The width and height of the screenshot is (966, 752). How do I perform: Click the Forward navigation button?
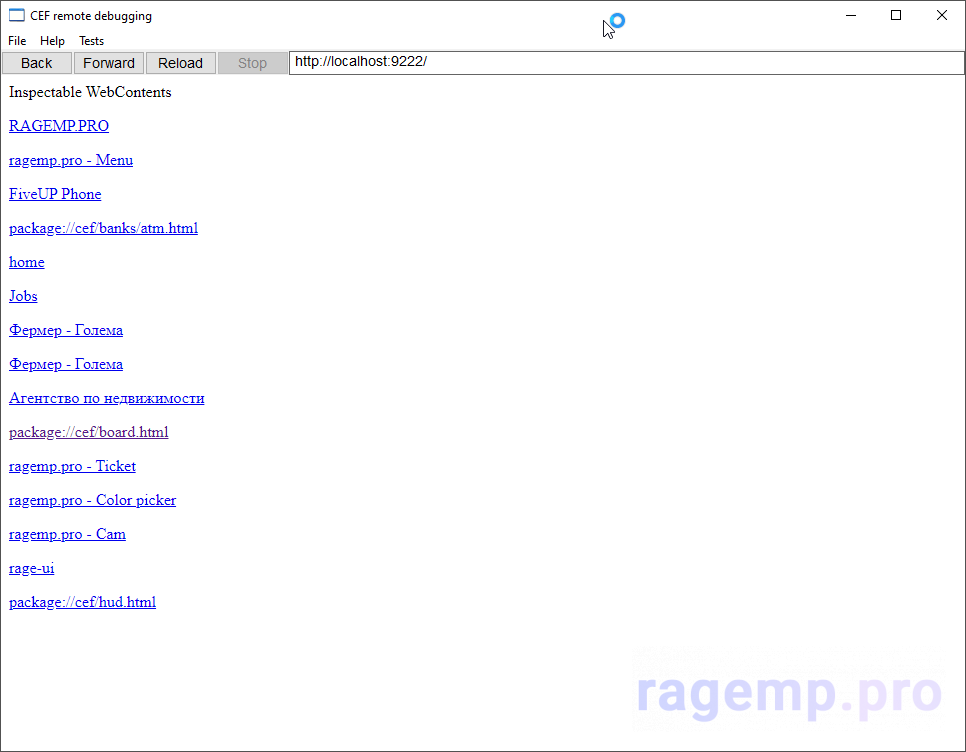pyautogui.click(x=108, y=63)
